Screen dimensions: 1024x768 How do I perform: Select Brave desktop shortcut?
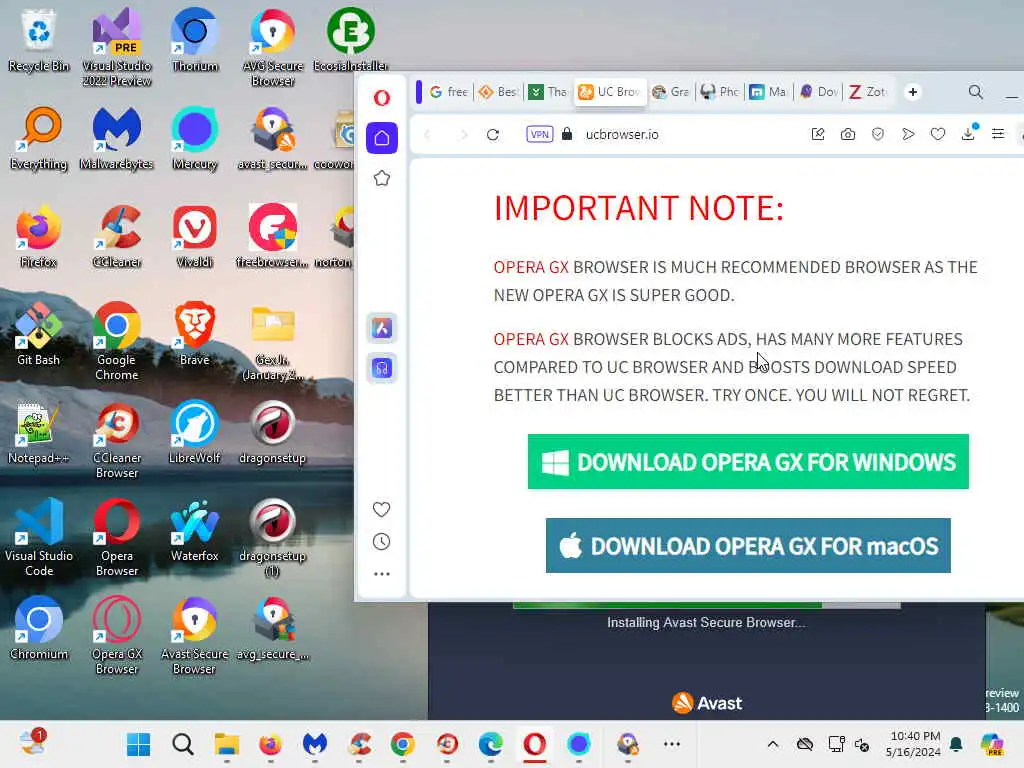pyautogui.click(x=195, y=334)
